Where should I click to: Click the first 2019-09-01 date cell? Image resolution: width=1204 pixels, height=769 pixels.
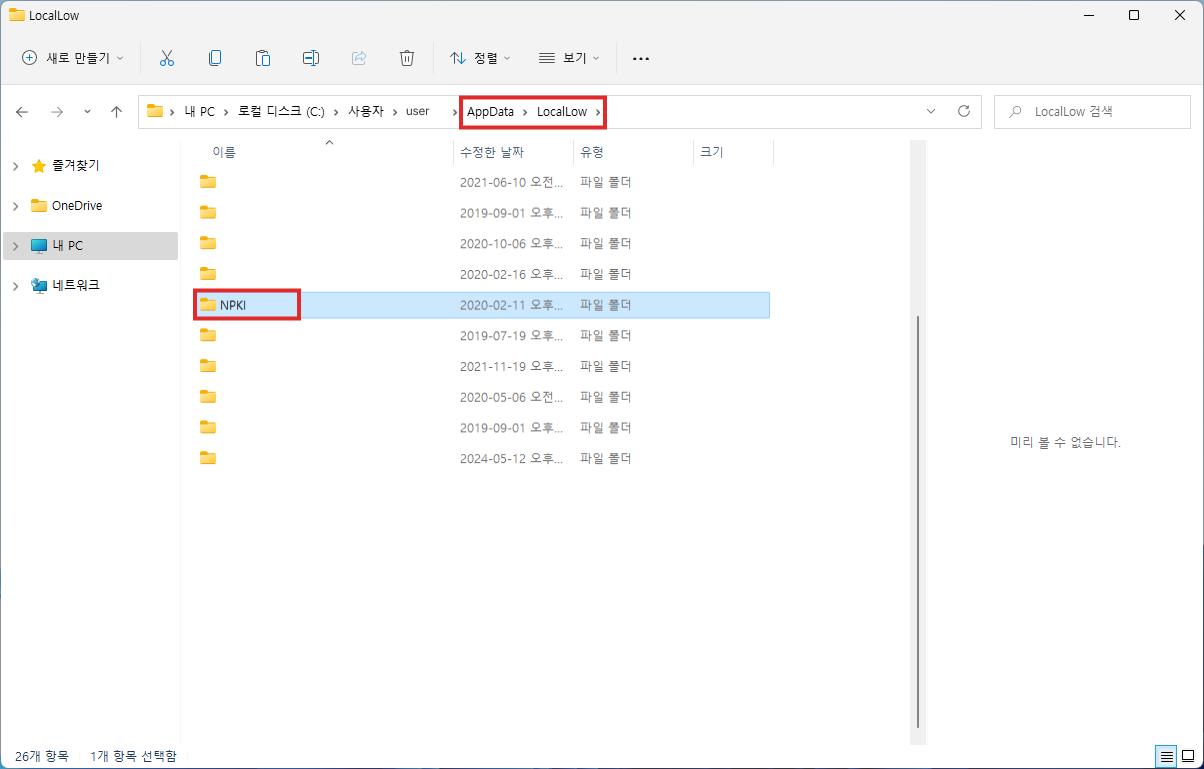(510, 213)
